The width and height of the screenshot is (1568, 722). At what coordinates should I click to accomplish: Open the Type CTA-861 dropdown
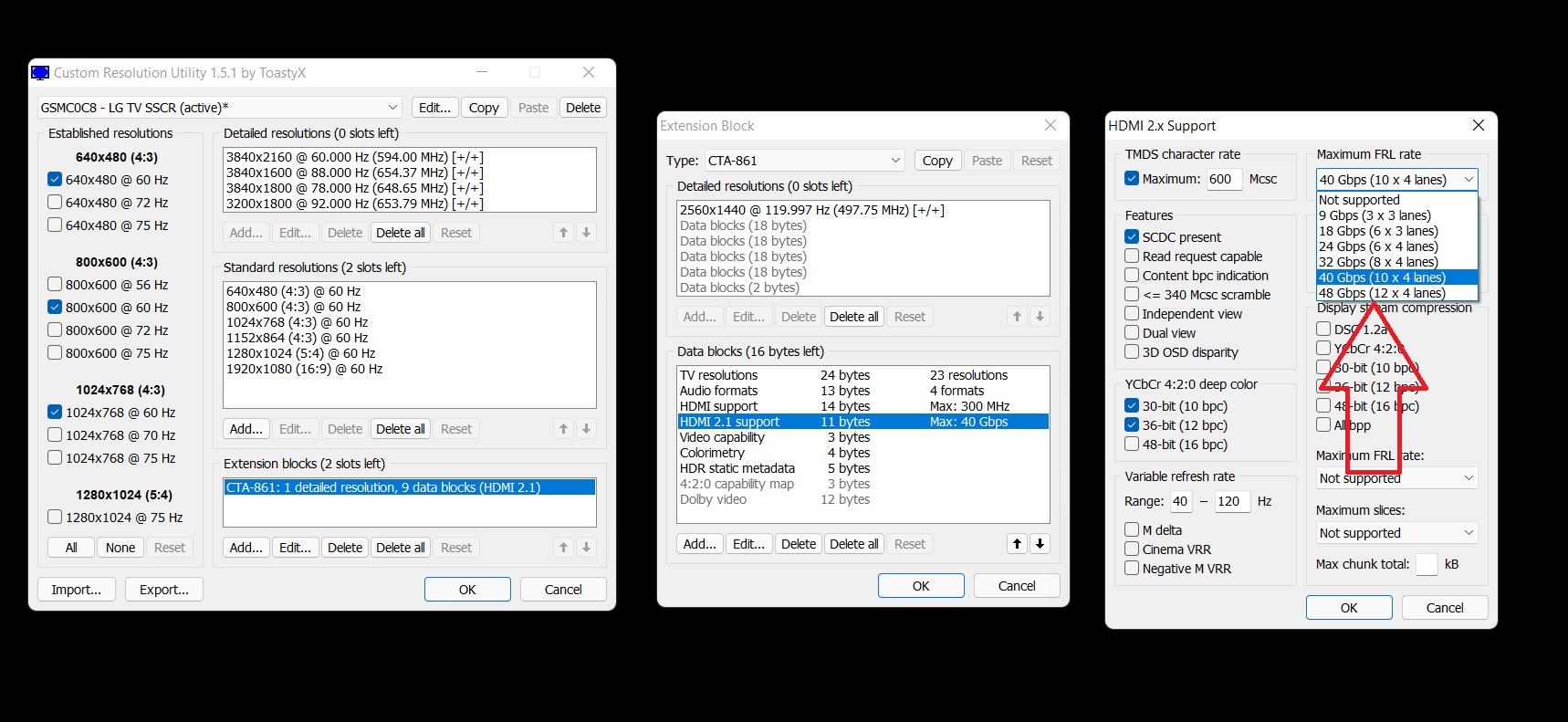[x=805, y=161]
